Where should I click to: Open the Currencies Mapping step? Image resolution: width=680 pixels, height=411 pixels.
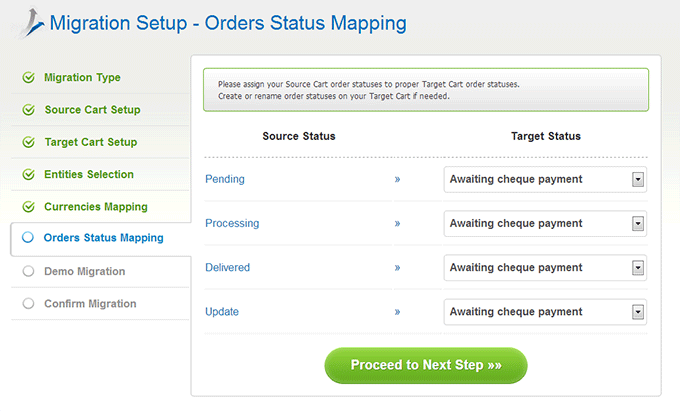[96, 207]
